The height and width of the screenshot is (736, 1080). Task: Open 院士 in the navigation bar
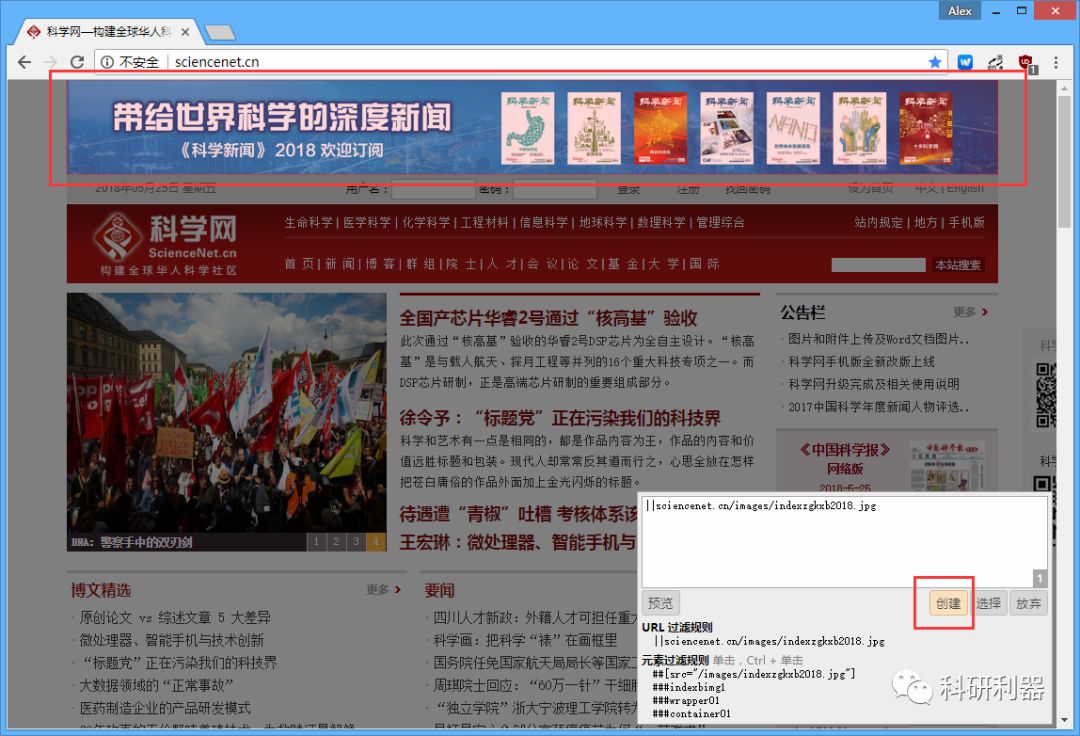[x=461, y=264]
